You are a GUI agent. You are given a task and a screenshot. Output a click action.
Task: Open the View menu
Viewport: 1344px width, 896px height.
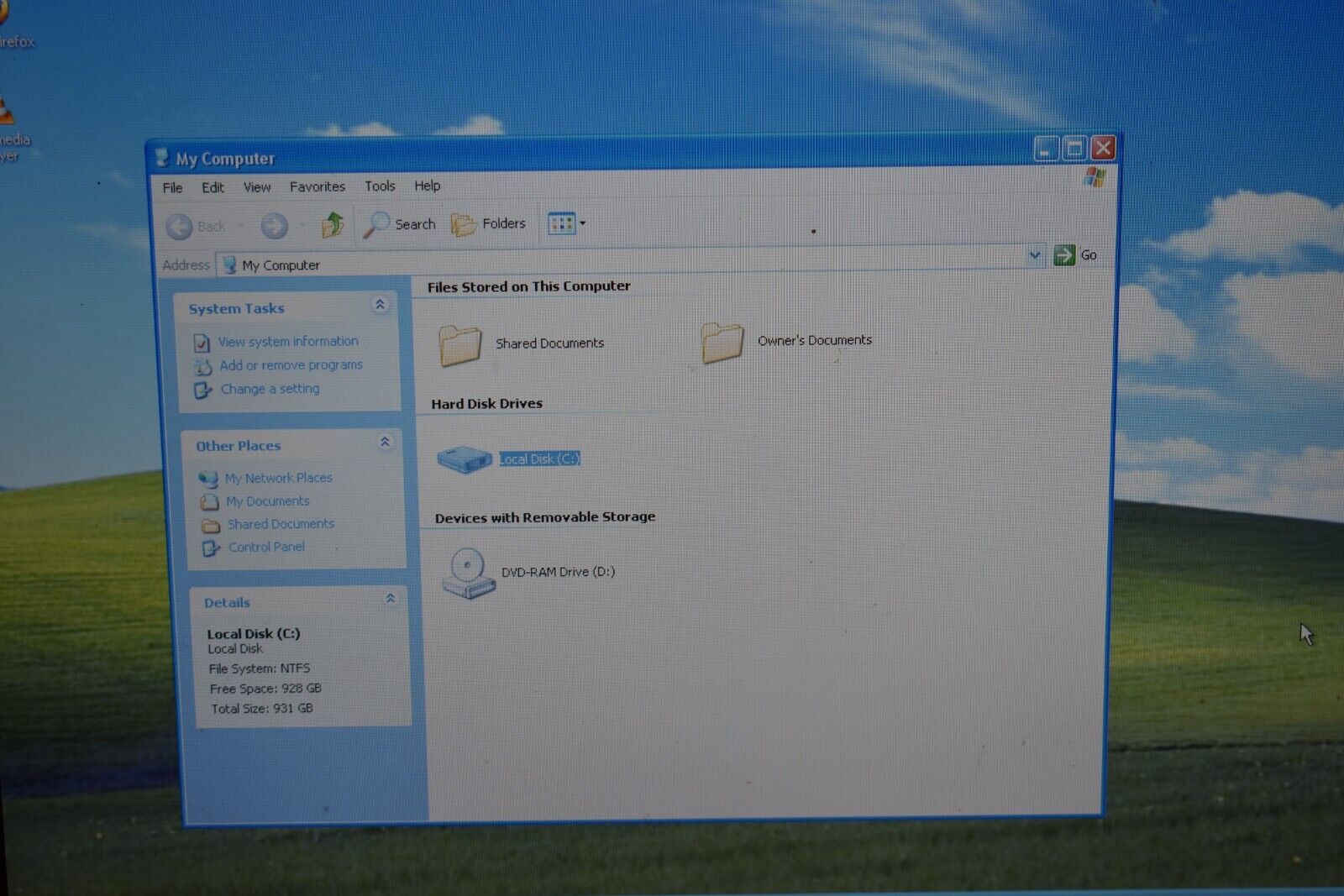(x=257, y=187)
